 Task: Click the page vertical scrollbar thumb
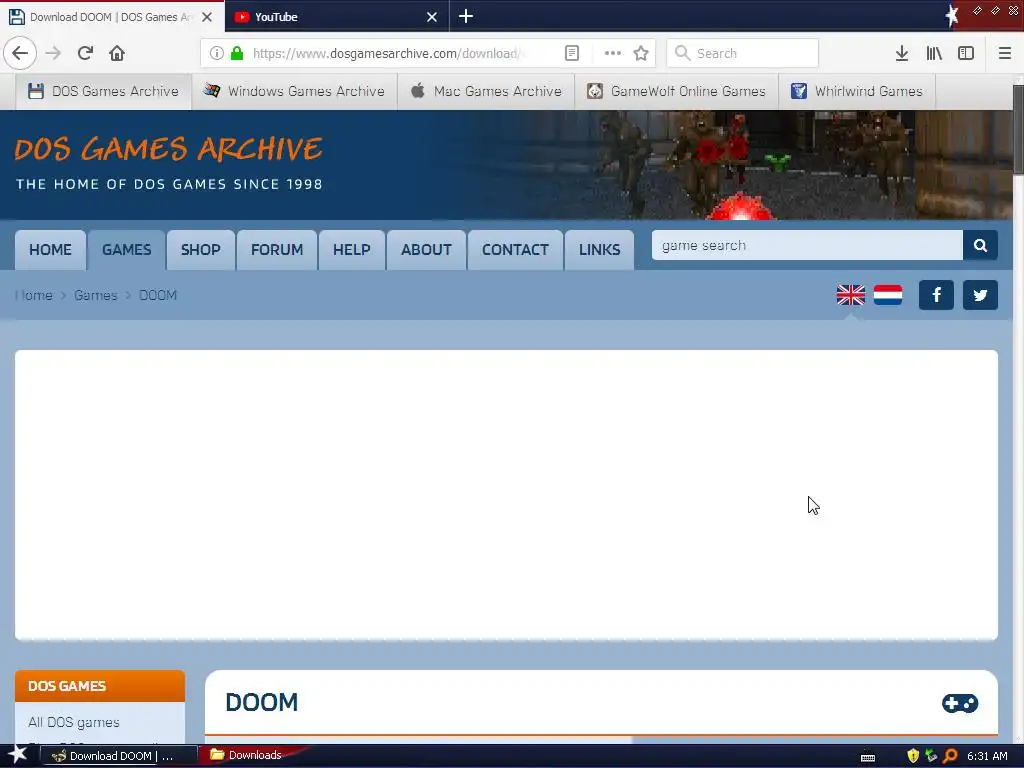pyautogui.click(x=1018, y=129)
